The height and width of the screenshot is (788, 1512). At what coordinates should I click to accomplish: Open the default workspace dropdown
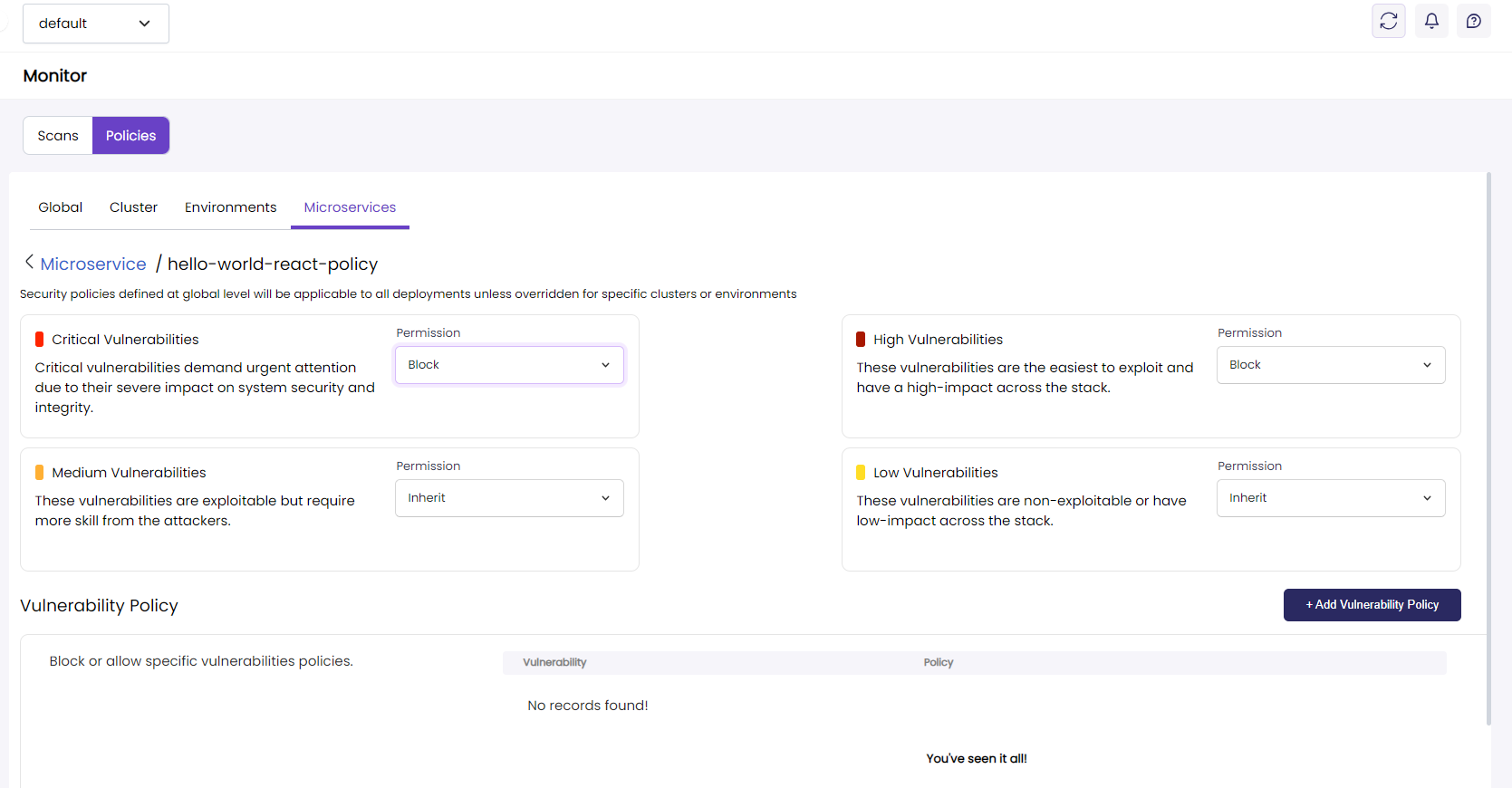pos(95,24)
